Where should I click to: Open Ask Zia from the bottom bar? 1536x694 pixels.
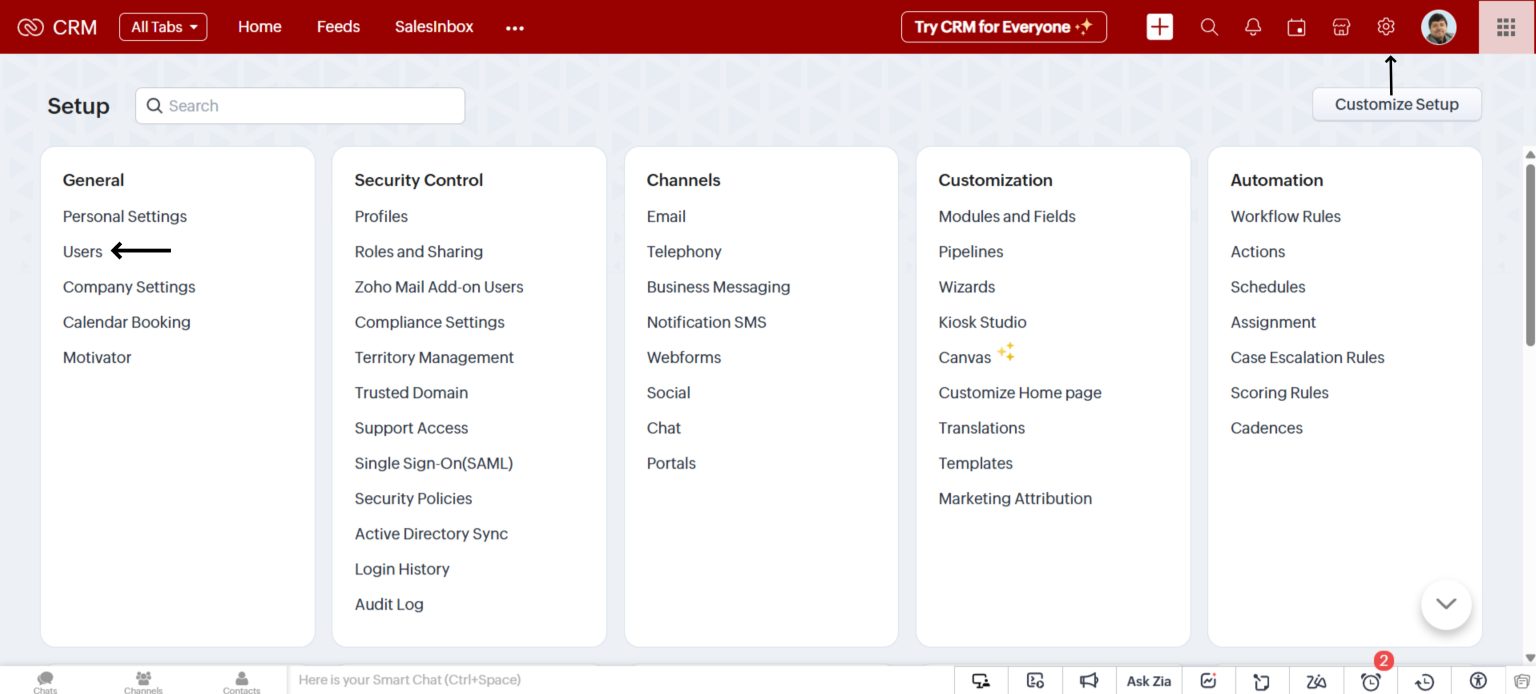point(1148,680)
